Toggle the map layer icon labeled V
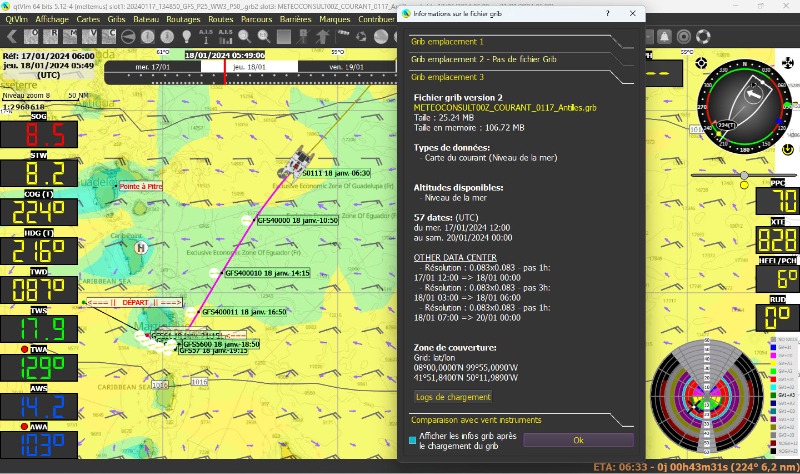The width and height of the screenshot is (800, 474). (89, 36)
